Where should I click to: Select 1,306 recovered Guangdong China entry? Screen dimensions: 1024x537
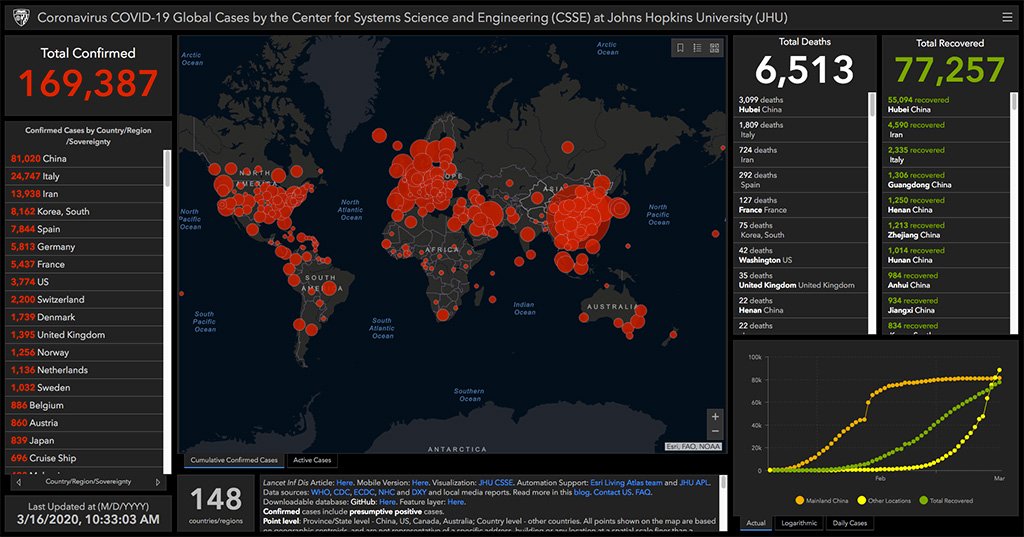[x=946, y=180]
